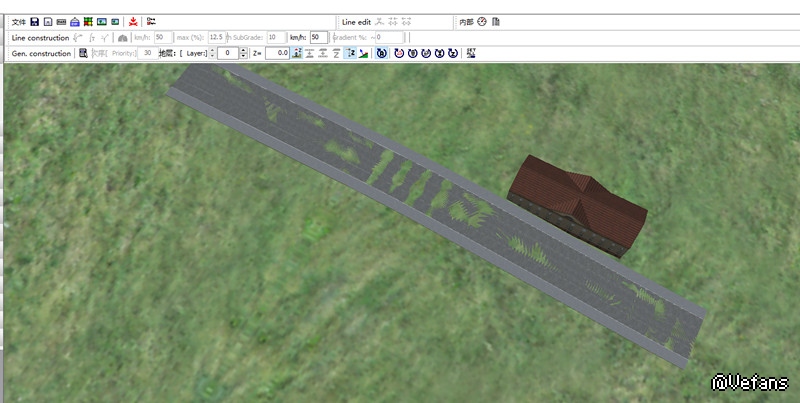This screenshot has width=800, height=403.
Task: Click the Z= height input field
Action: click(x=277, y=53)
